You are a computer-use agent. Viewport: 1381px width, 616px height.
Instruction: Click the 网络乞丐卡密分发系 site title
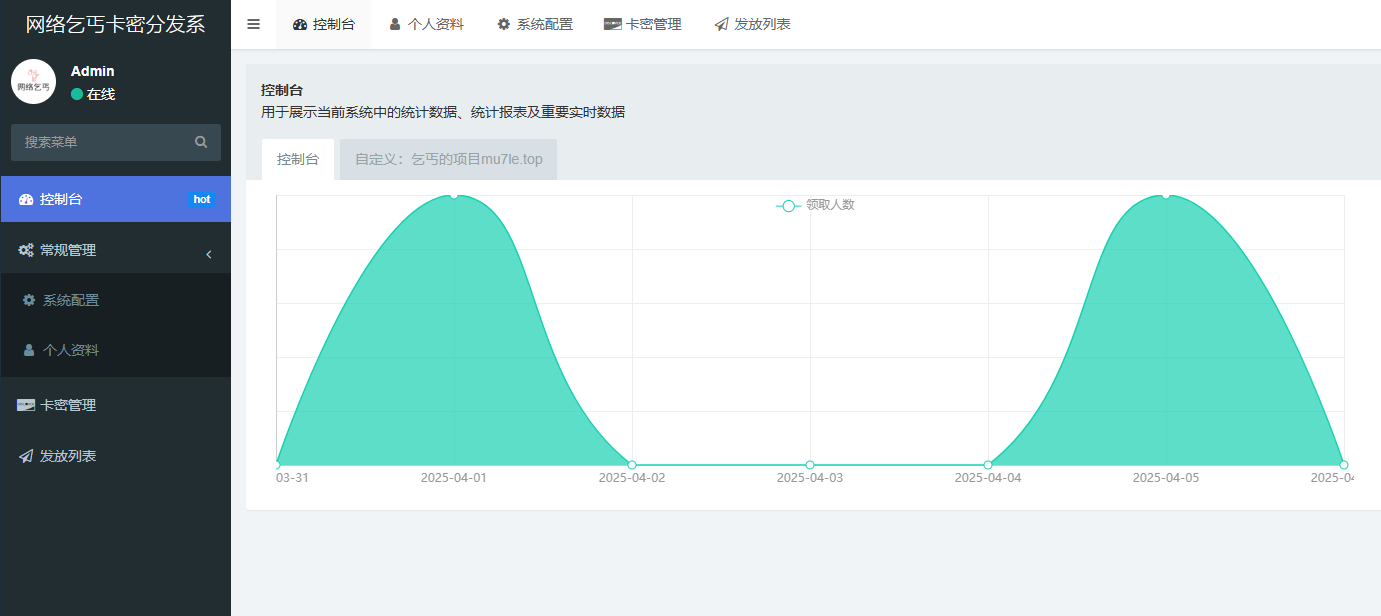coord(115,25)
